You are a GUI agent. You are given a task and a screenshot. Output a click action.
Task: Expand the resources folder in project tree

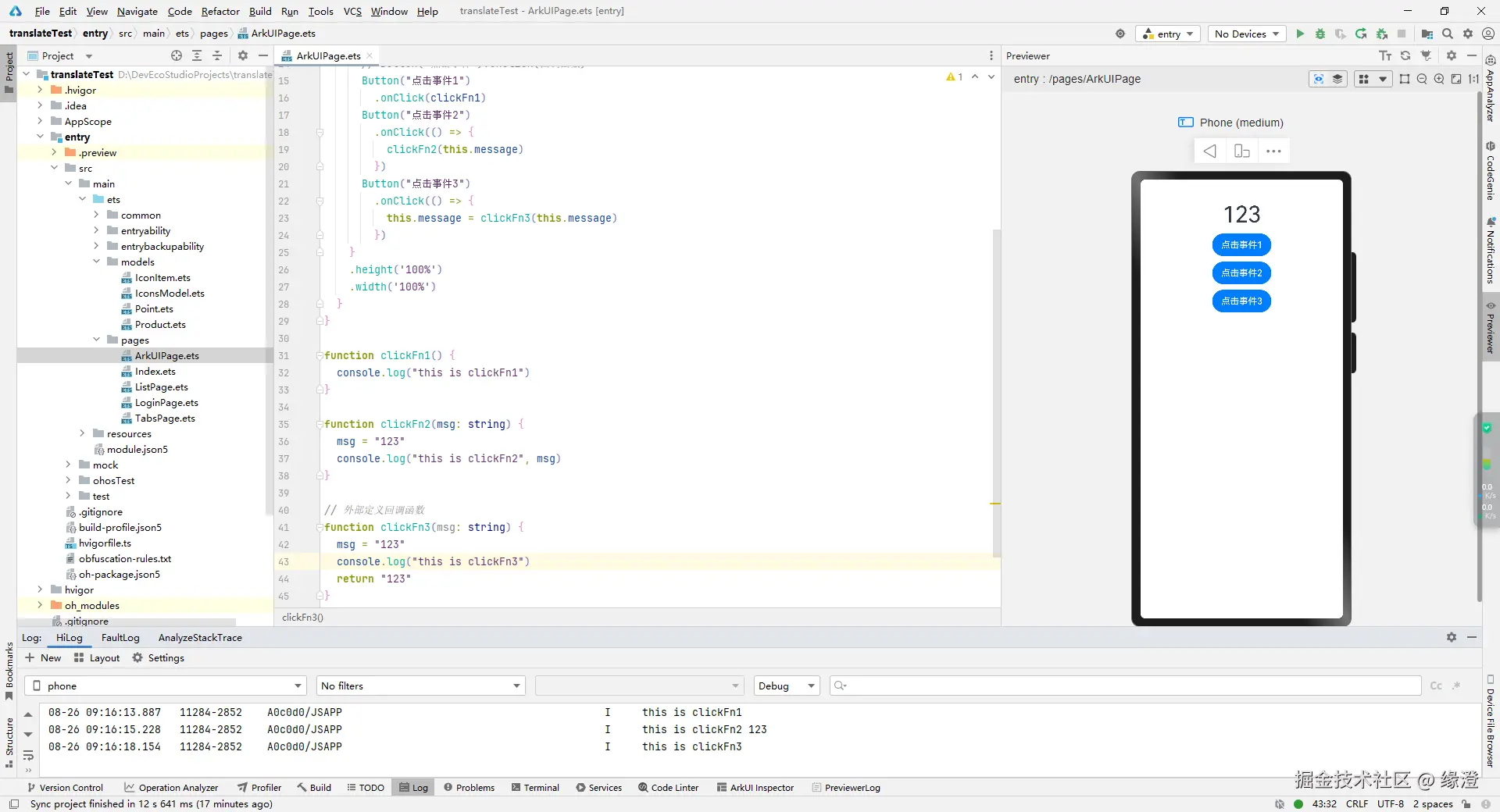pos(82,433)
